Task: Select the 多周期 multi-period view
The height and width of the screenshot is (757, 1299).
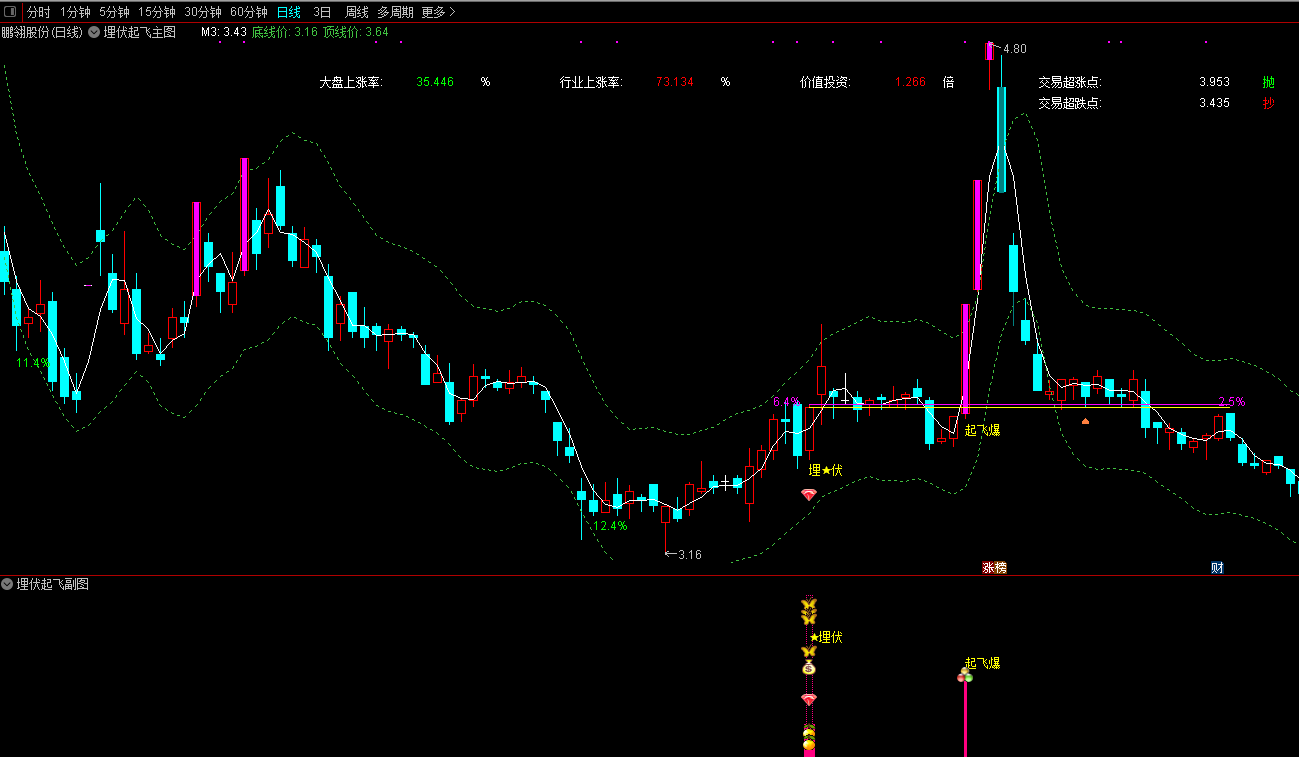Action: point(395,12)
